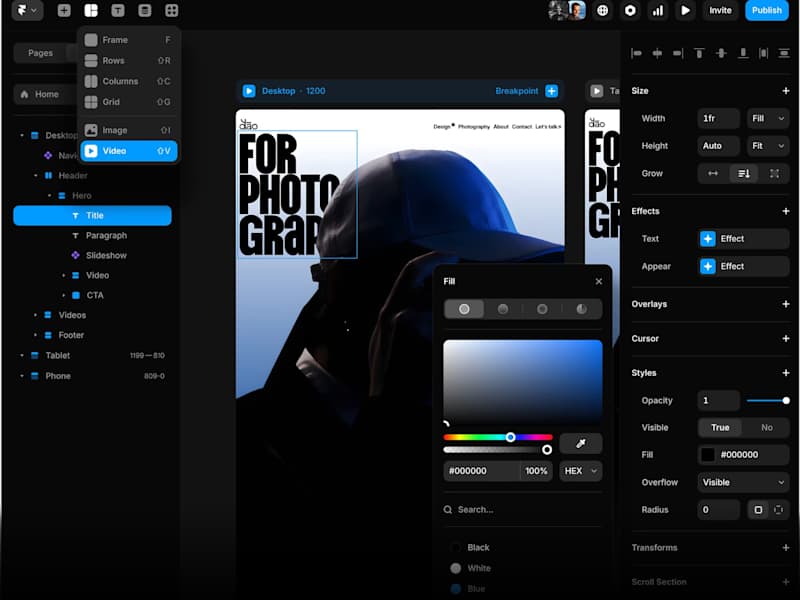Select the Solid fill type
Image resolution: width=800 pixels, height=600 pixels.
coord(464,309)
